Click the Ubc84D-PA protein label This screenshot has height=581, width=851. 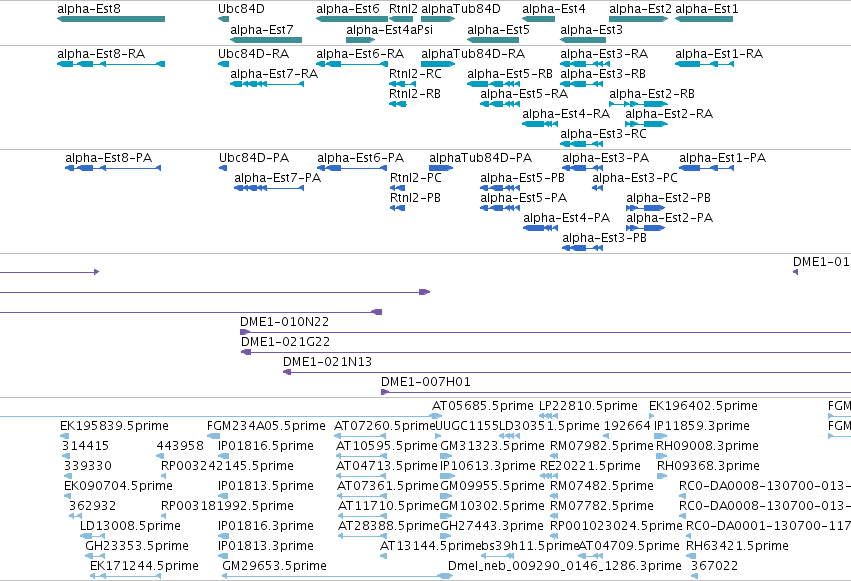(253, 158)
